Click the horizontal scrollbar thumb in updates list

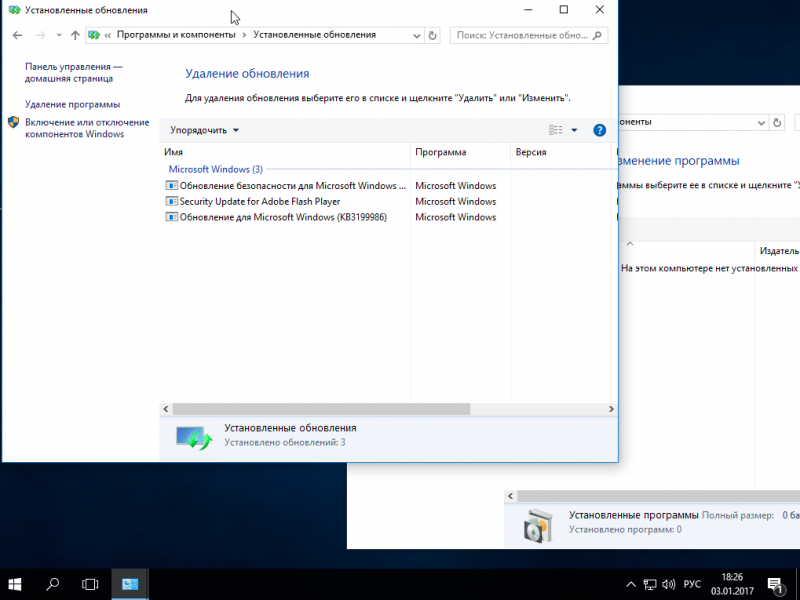tap(321, 409)
